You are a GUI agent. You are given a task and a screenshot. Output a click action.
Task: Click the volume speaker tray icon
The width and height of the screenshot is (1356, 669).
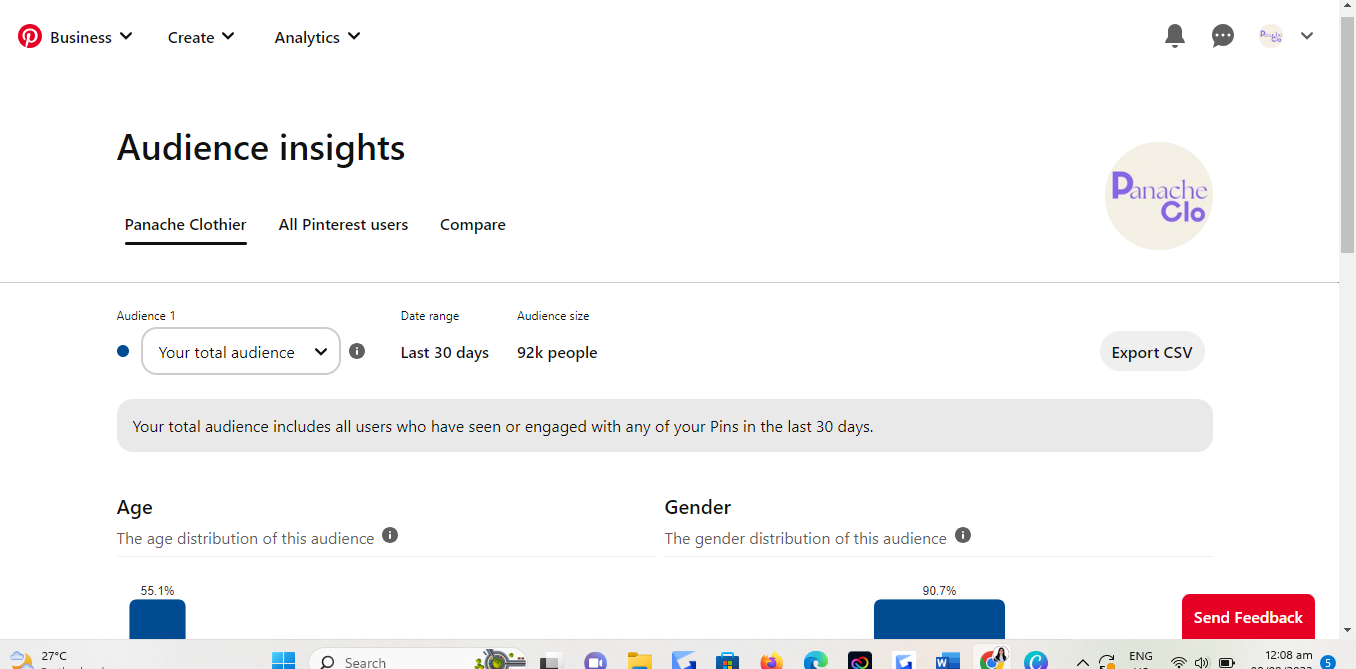[x=1202, y=662]
